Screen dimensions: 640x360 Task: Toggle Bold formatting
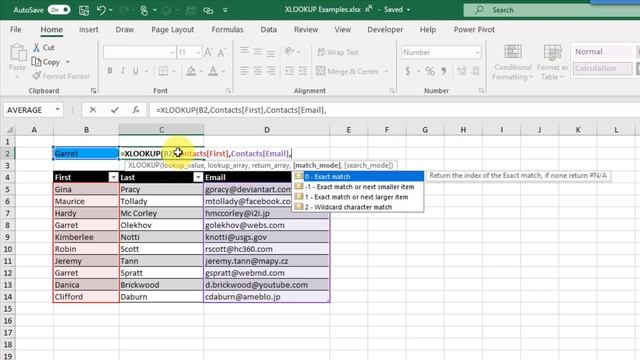pyautogui.click(x=110, y=71)
